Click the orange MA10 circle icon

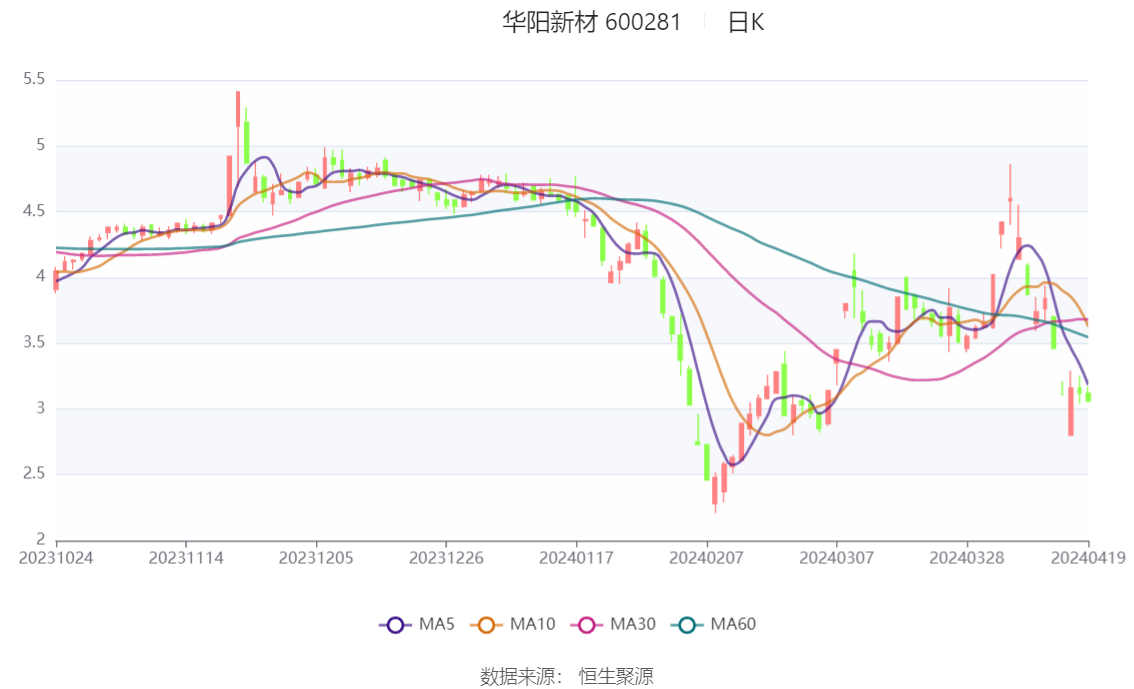(486, 625)
